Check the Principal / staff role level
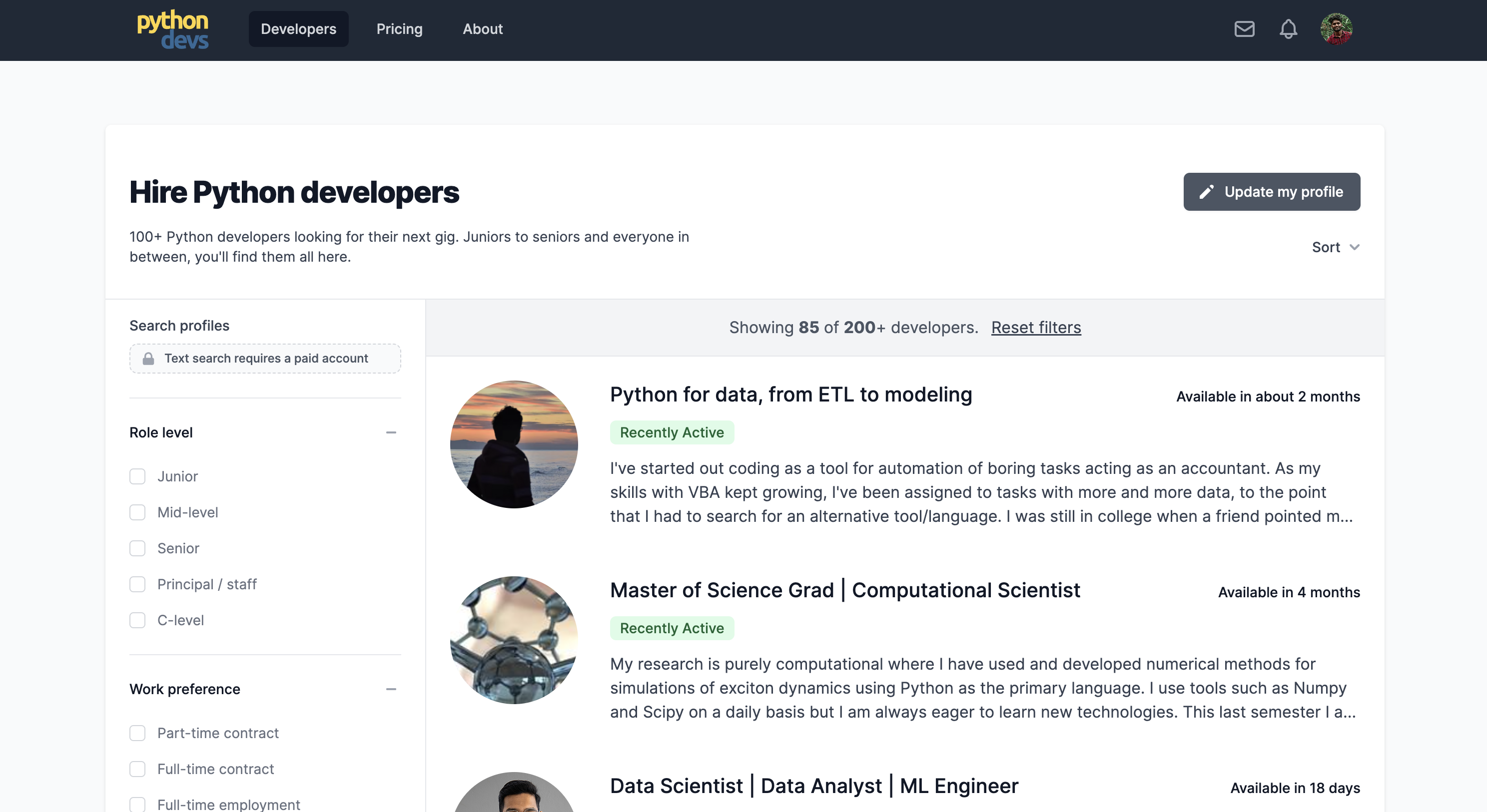Image resolution: width=1487 pixels, height=812 pixels. click(x=137, y=584)
